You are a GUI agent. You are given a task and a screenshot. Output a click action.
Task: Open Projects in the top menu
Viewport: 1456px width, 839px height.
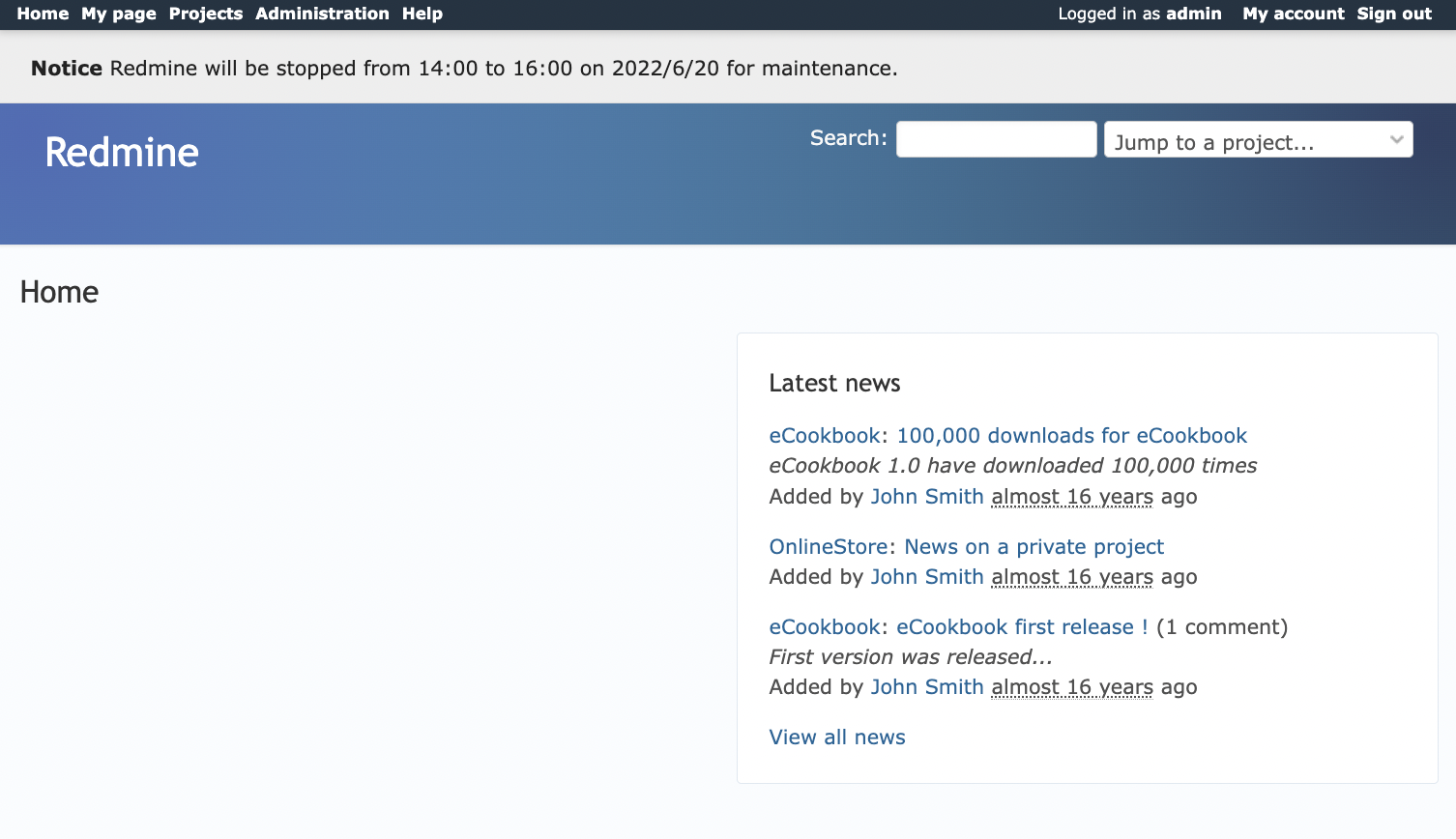click(206, 14)
